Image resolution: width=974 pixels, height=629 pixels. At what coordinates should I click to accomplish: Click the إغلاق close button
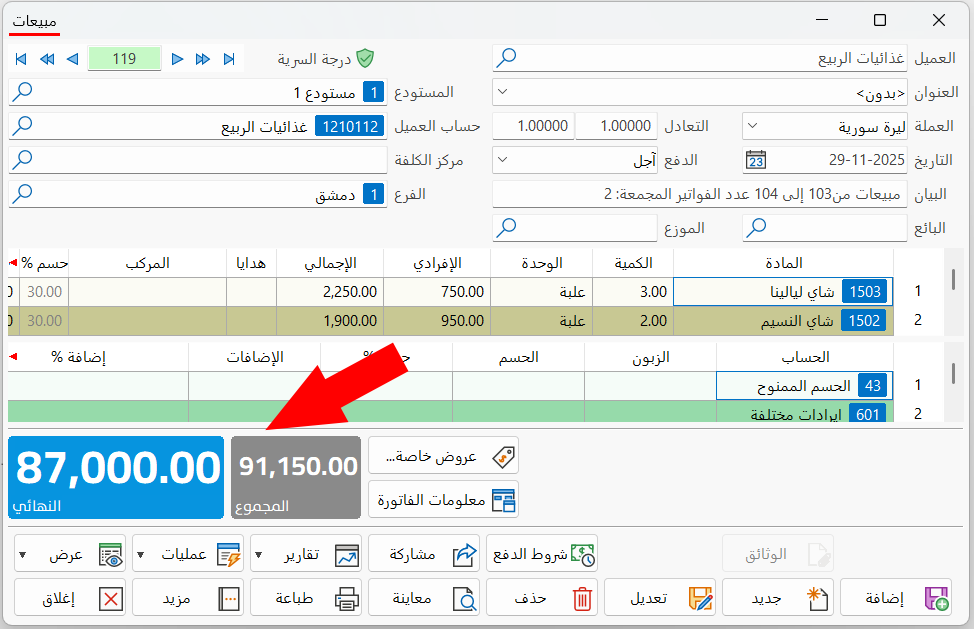70,598
